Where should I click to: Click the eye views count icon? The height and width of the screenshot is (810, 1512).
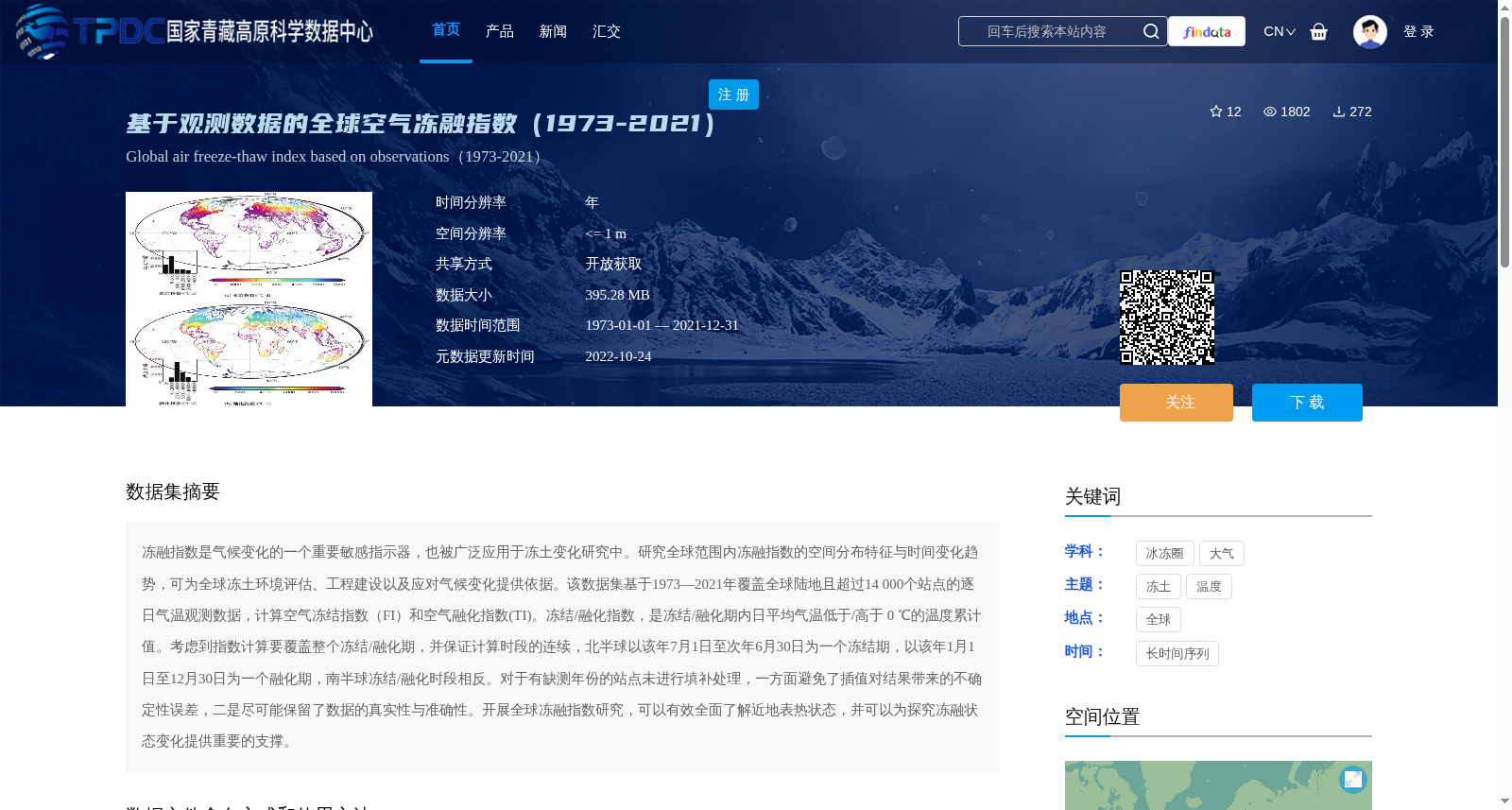1270,112
